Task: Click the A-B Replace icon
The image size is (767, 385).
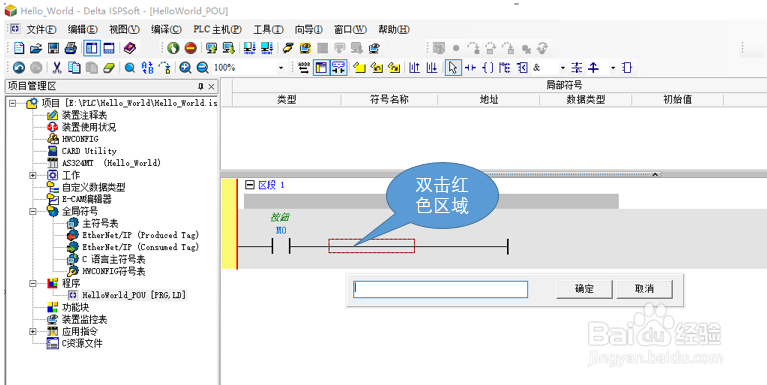Action: coord(147,68)
